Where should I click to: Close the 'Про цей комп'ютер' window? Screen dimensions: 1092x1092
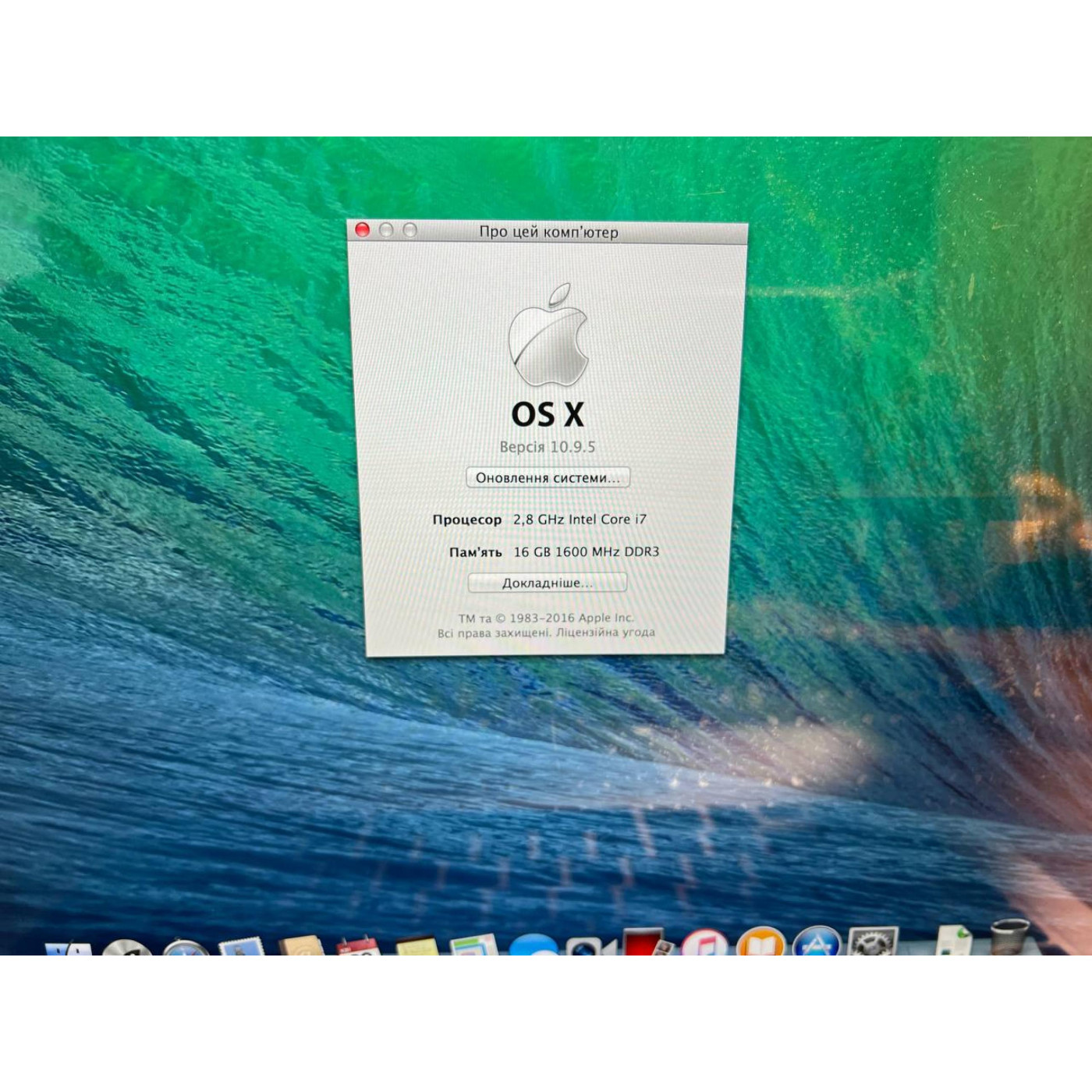pos(362,229)
